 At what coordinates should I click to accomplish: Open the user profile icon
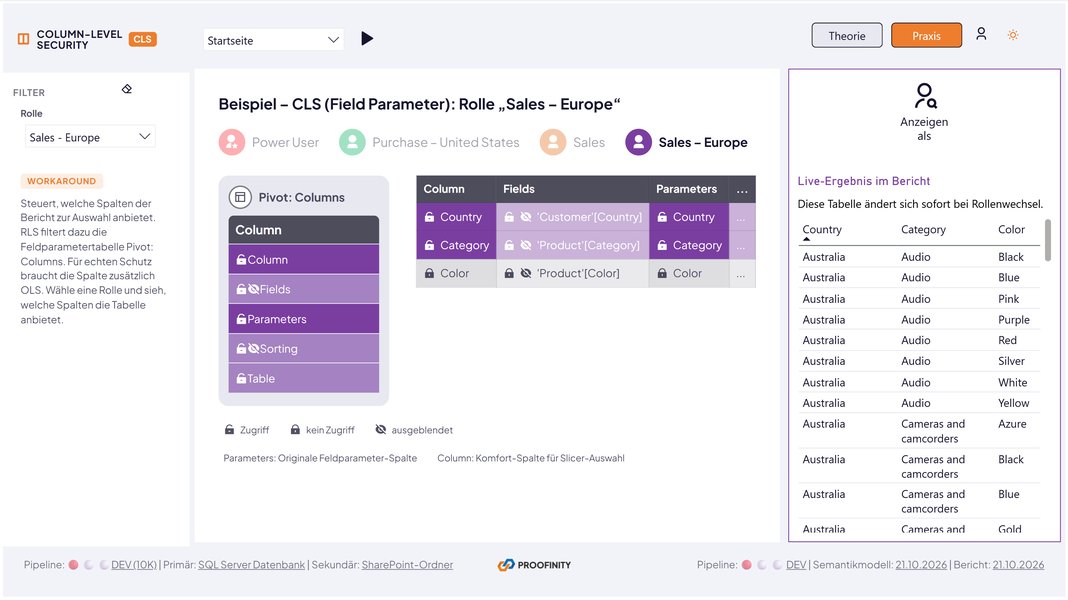click(981, 34)
